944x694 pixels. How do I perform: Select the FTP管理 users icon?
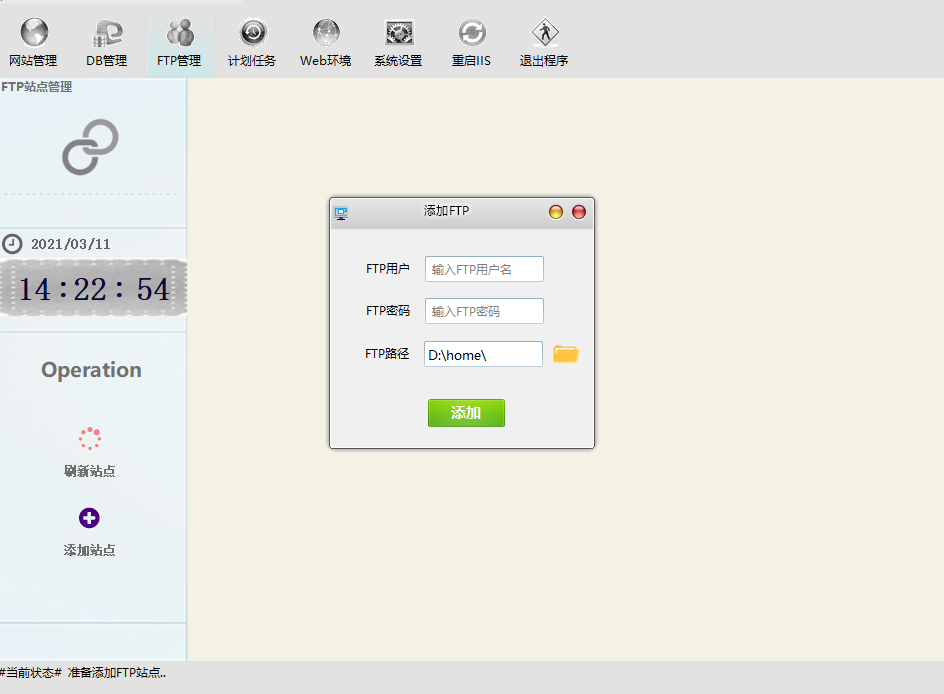pyautogui.click(x=180, y=33)
